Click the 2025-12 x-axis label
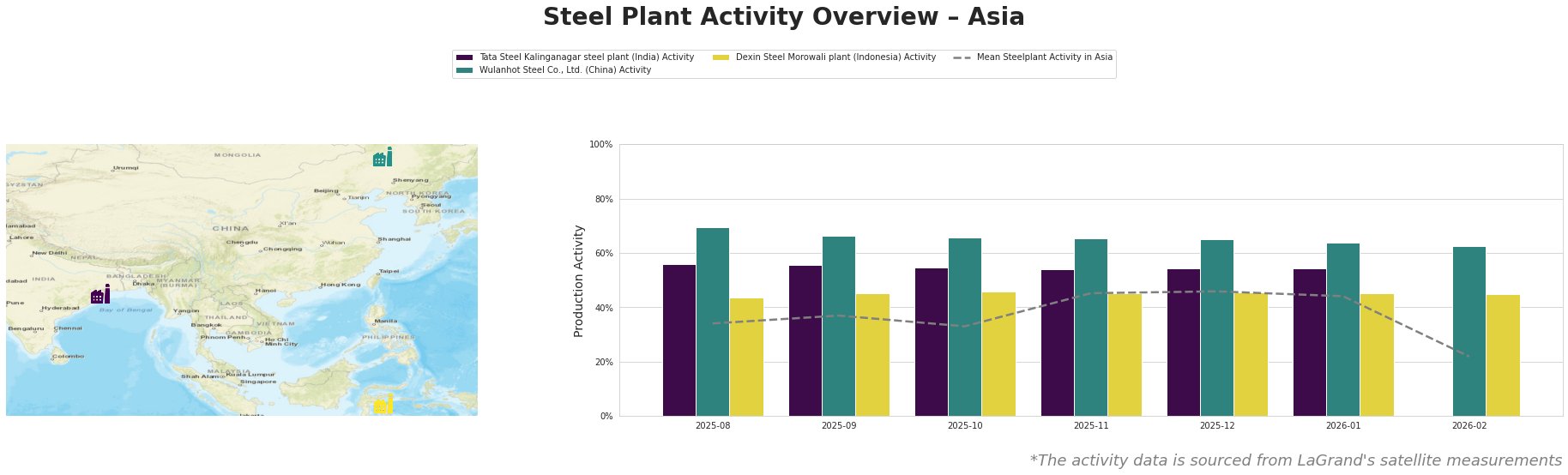1568x475 pixels. click(1217, 425)
